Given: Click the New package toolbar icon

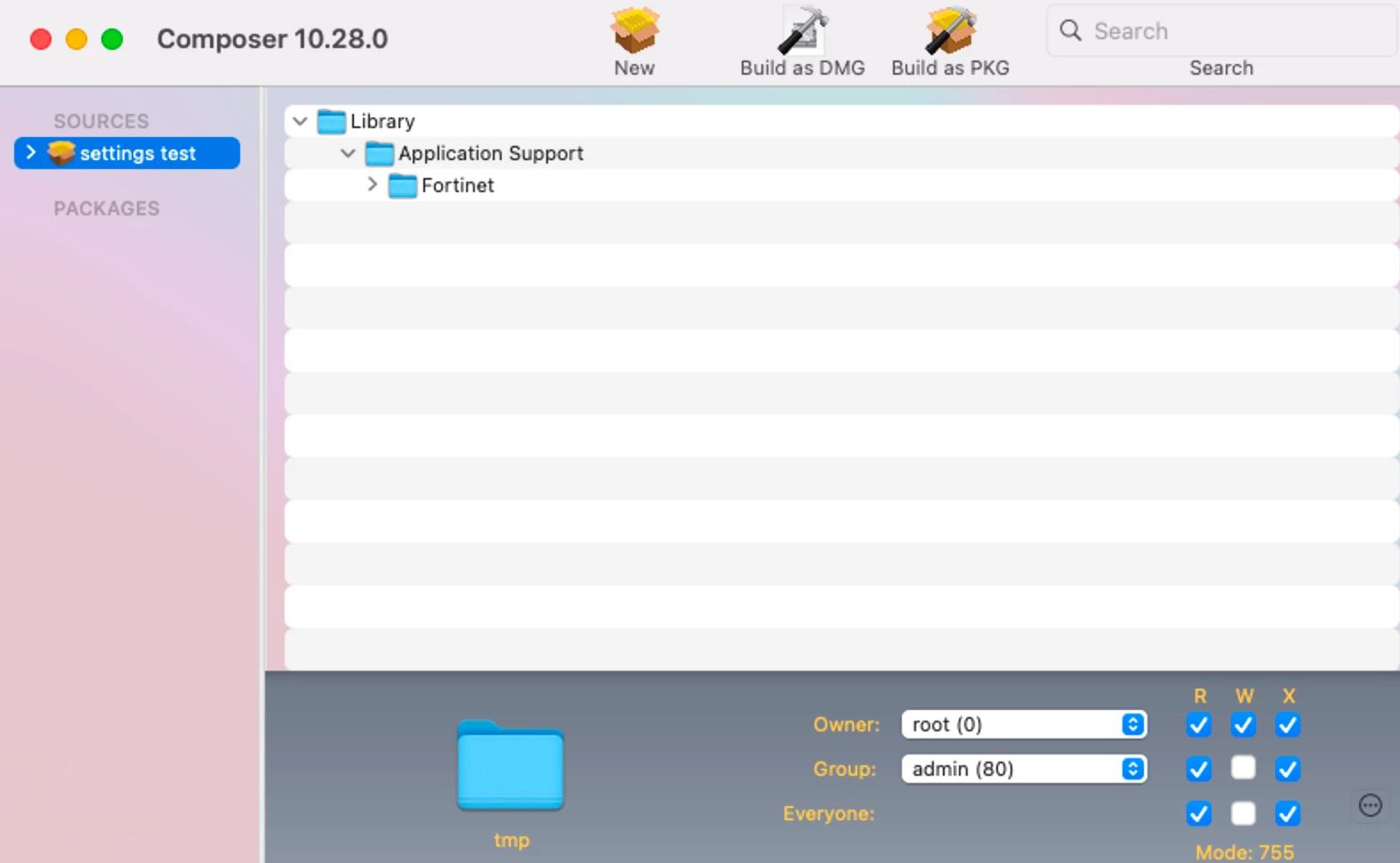Looking at the screenshot, I should (x=634, y=31).
